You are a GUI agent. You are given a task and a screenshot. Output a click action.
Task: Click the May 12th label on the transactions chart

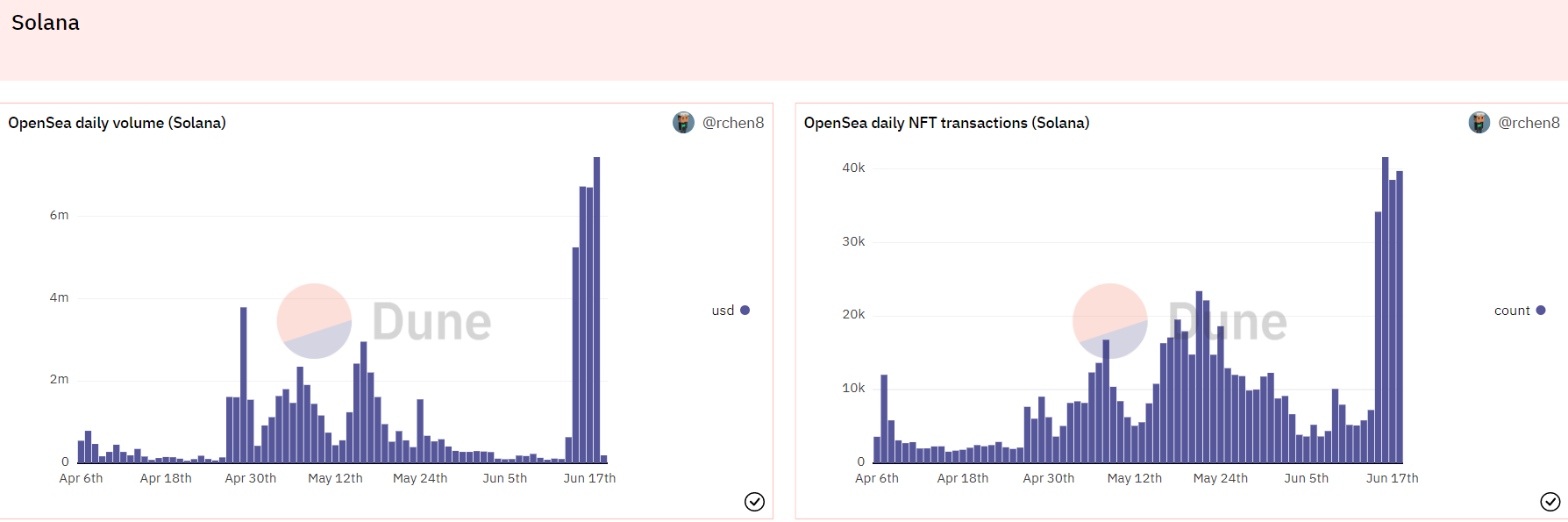pyautogui.click(x=1135, y=478)
